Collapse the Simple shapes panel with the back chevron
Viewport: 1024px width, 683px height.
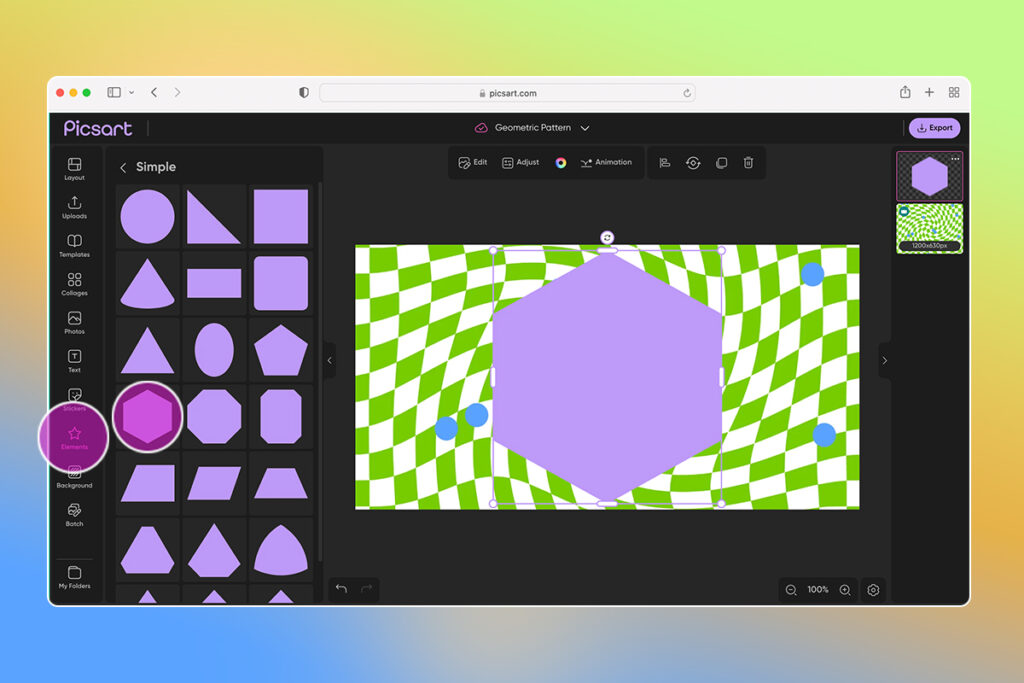click(x=123, y=167)
